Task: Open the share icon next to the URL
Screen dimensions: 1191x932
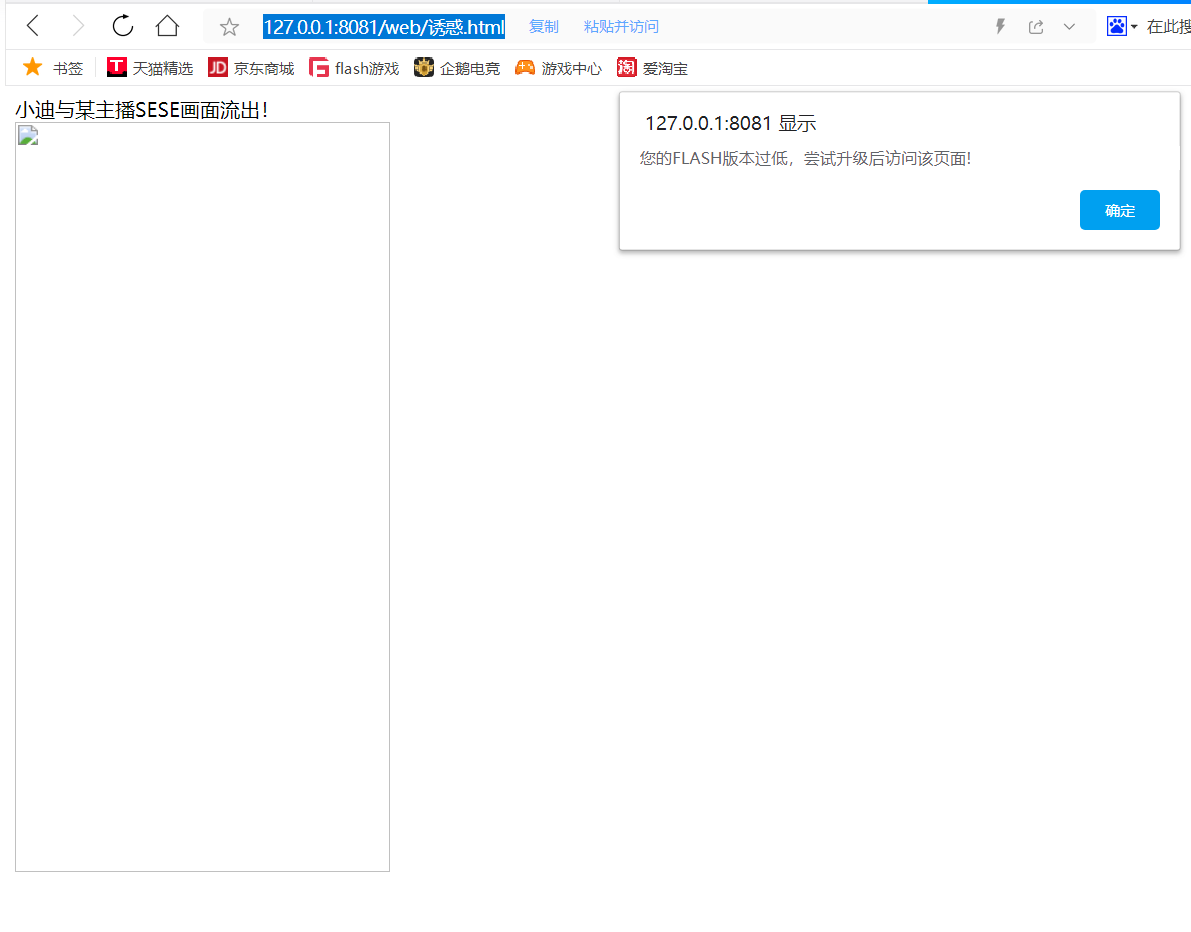Action: (1036, 26)
